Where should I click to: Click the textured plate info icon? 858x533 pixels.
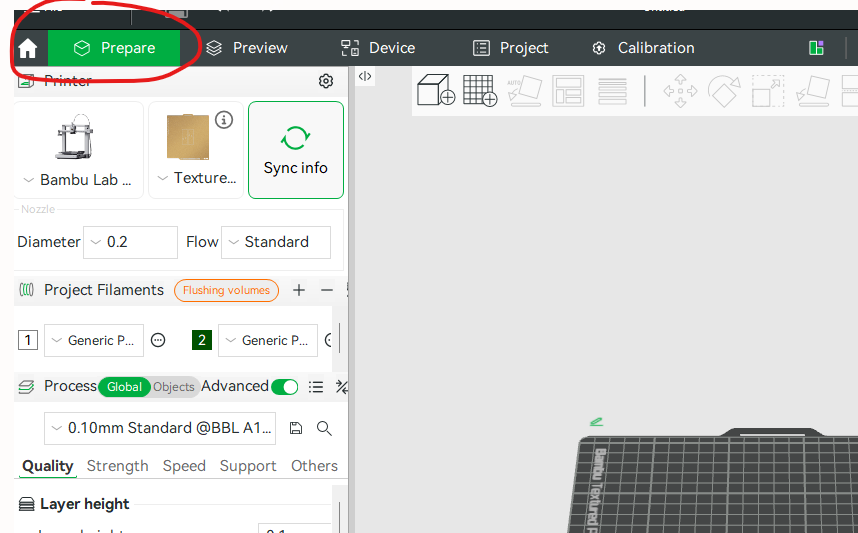pos(224,120)
